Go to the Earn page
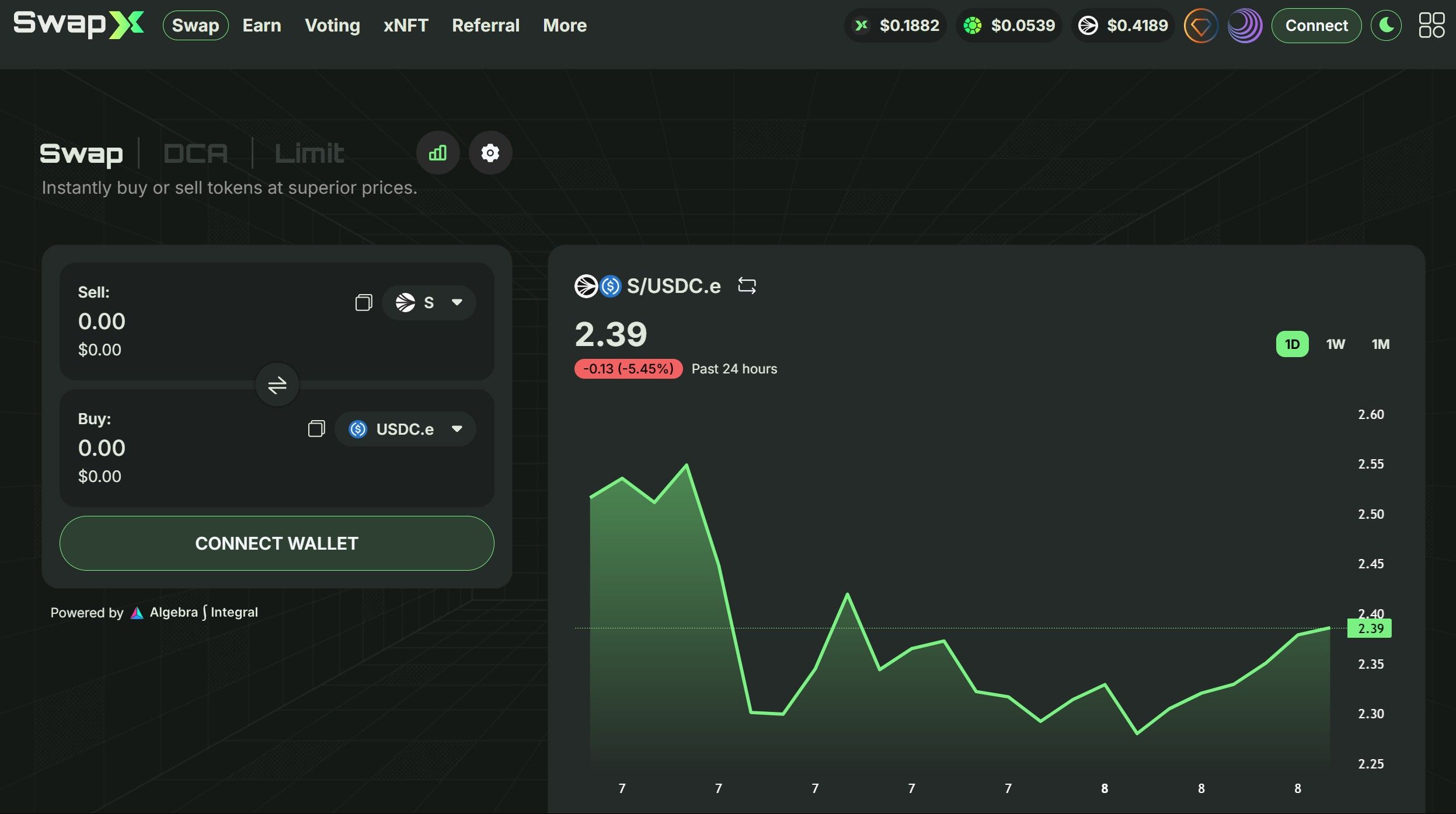1456x814 pixels. pos(262,26)
